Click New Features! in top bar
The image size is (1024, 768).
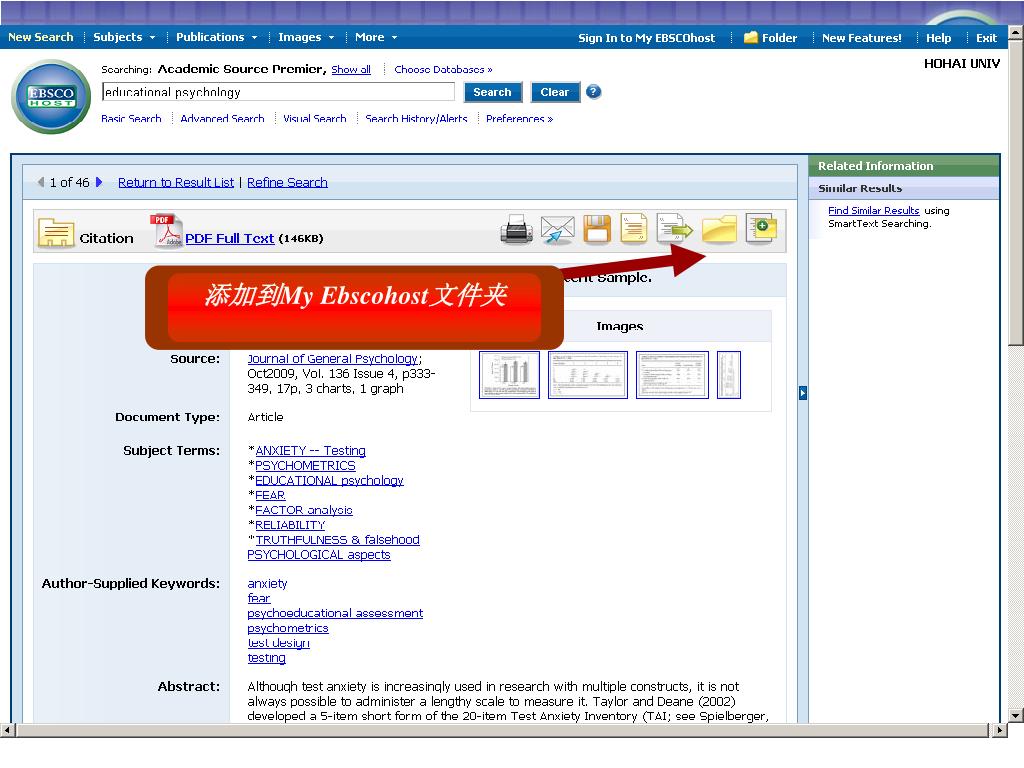(x=861, y=38)
